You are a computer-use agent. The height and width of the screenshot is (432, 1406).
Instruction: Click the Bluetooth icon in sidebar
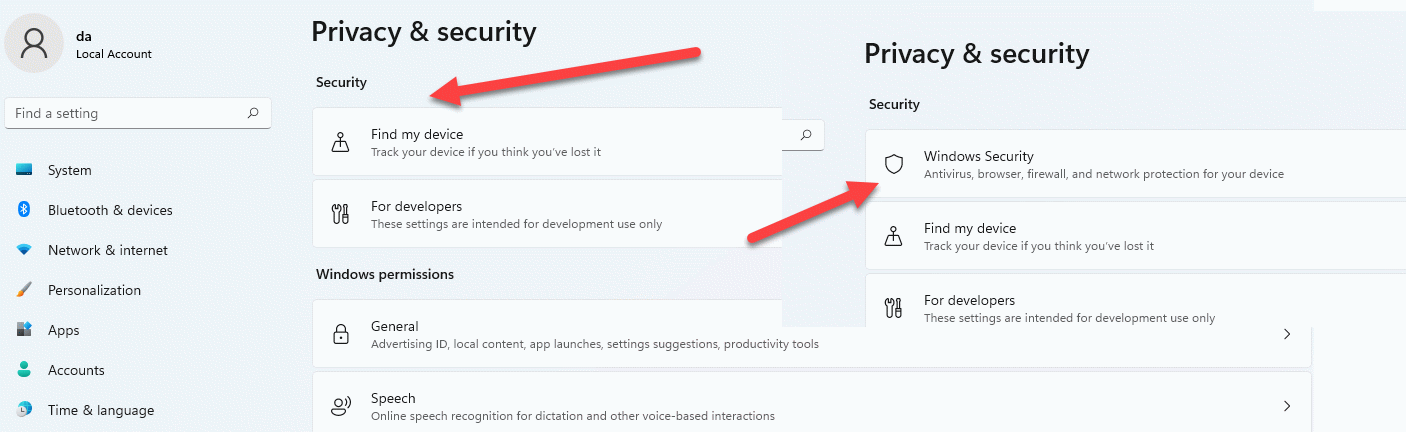click(25, 210)
